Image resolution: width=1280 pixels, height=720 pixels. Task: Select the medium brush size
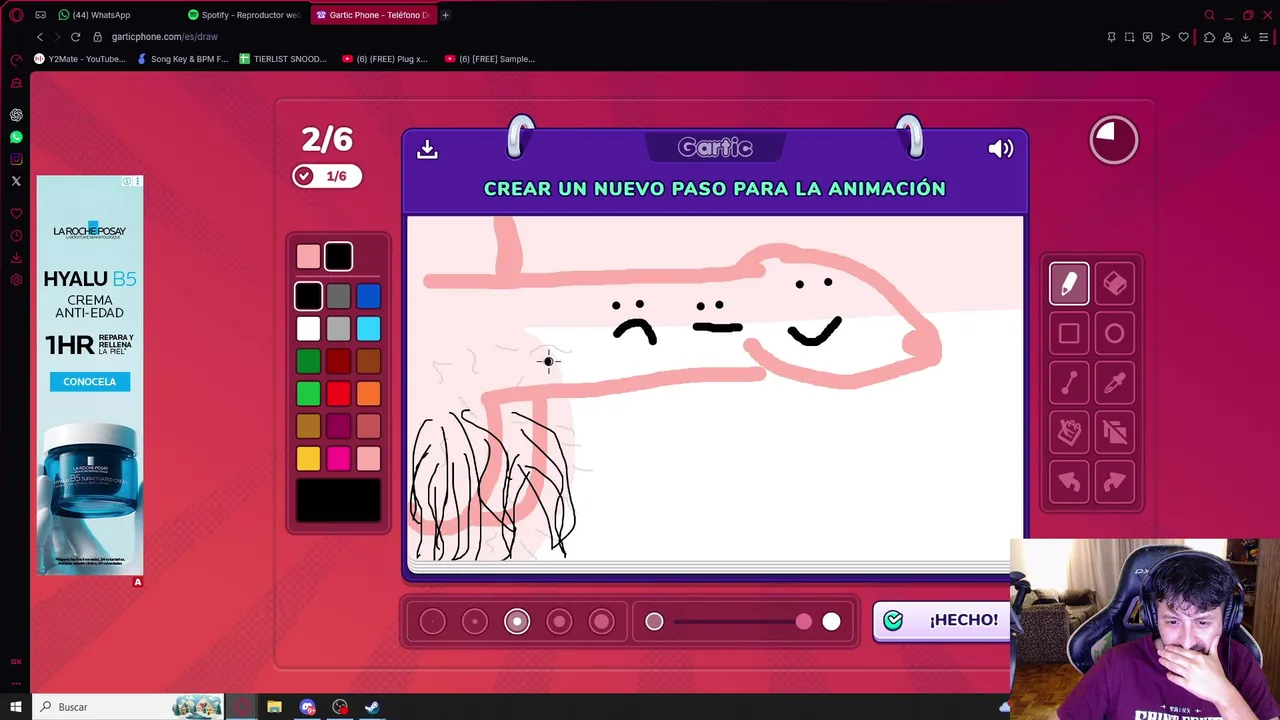click(x=517, y=622)
